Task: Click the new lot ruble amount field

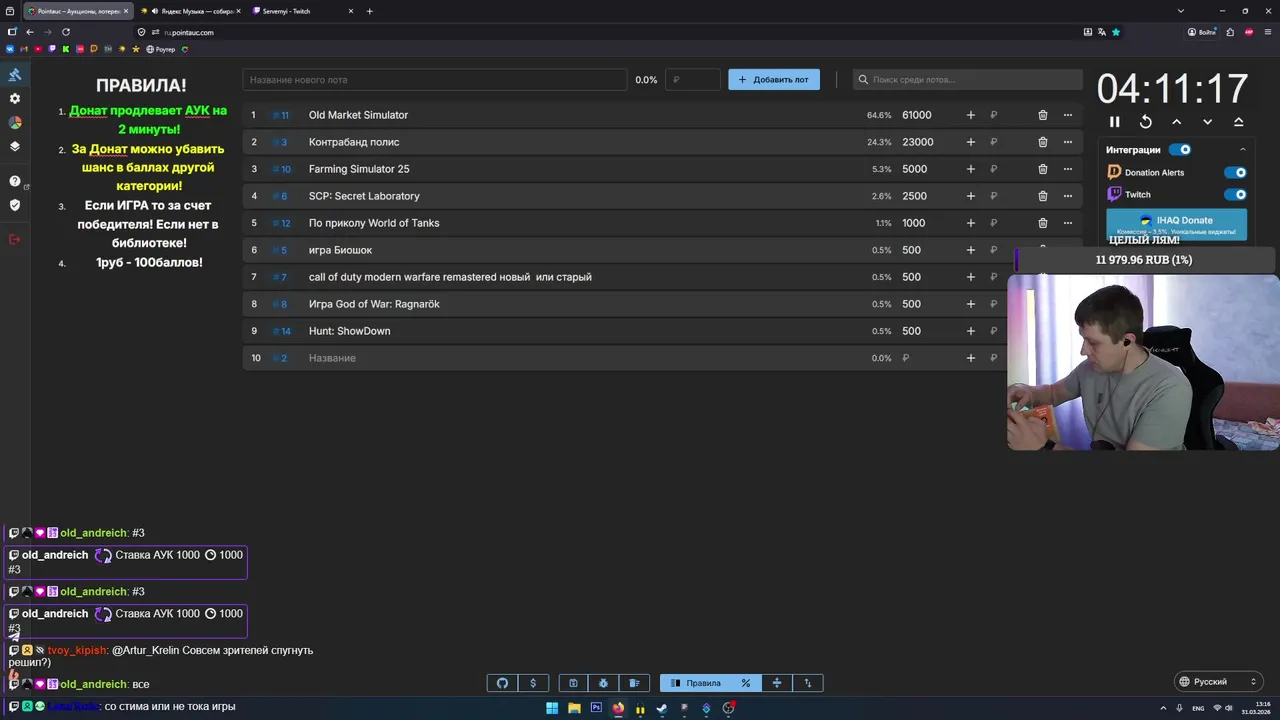Action: tap(693, 80)
